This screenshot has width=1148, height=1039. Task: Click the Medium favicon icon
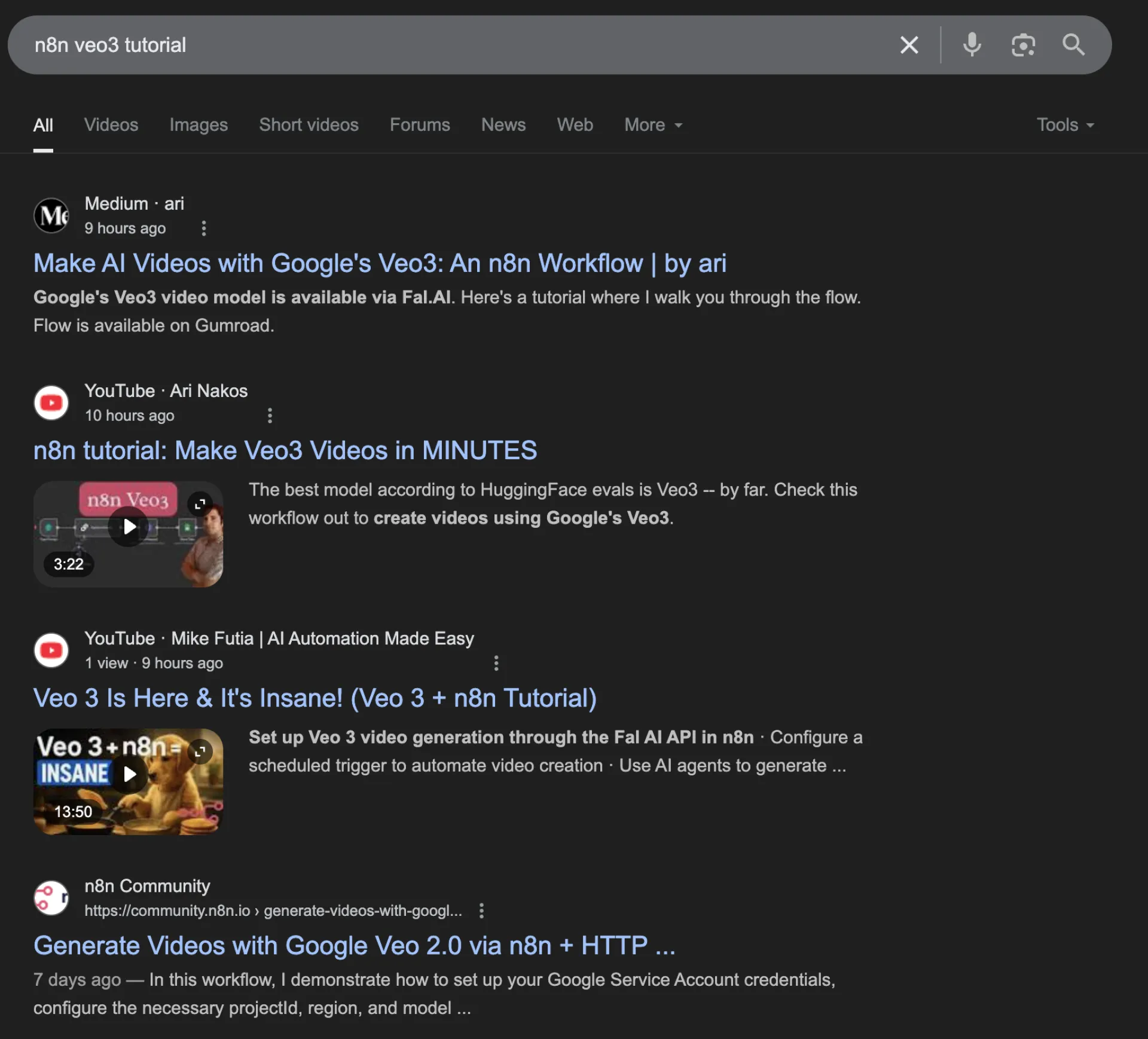[51, 215]
